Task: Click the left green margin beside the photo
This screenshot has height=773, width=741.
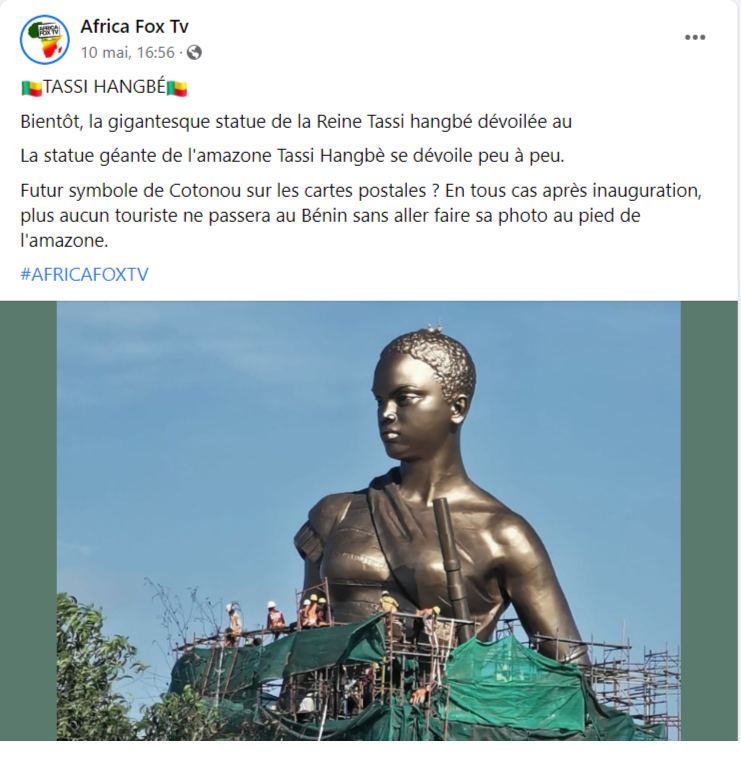Action: [28, 521]
